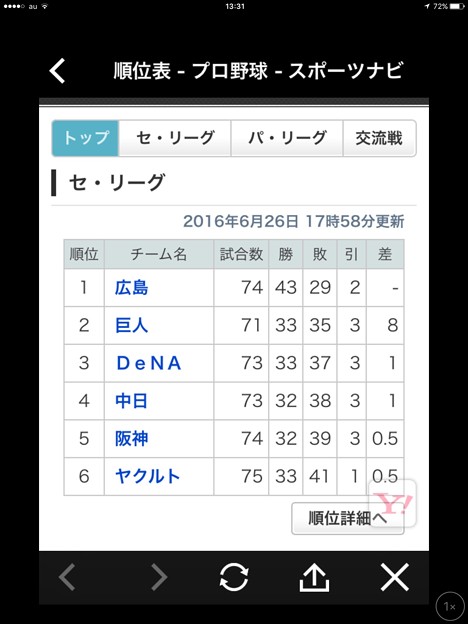Screen dimensions: 468x624
Task: Close the browser view with X icon
Action: [394, 577]
